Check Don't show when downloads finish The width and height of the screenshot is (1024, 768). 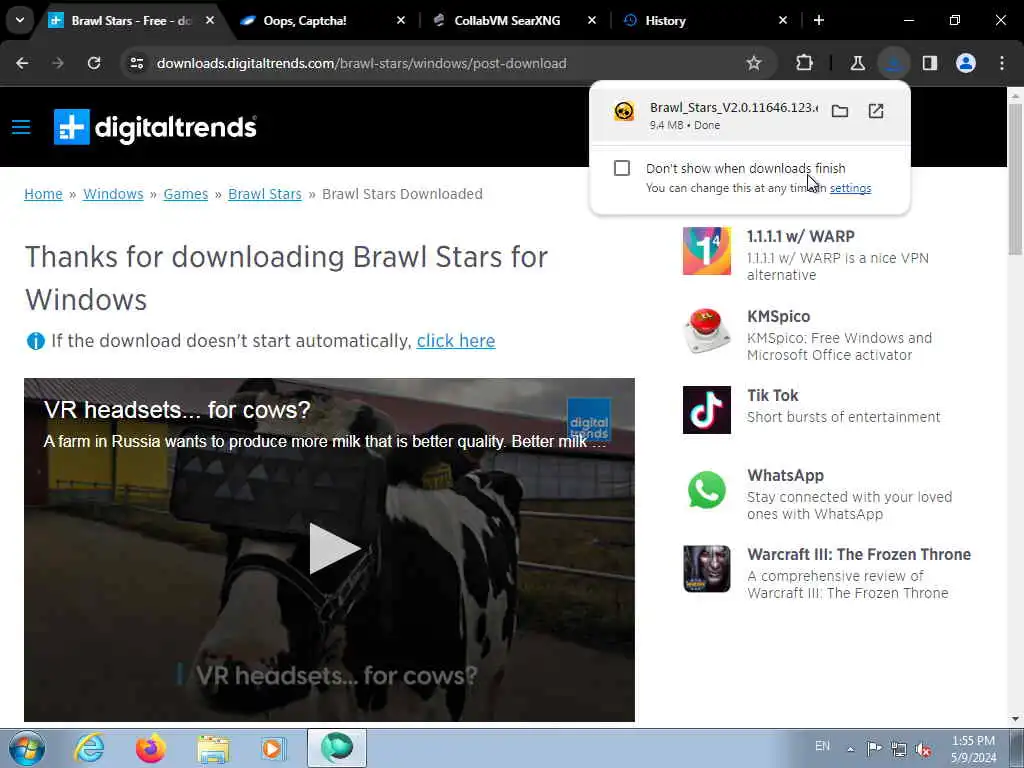tap(622, 168)
